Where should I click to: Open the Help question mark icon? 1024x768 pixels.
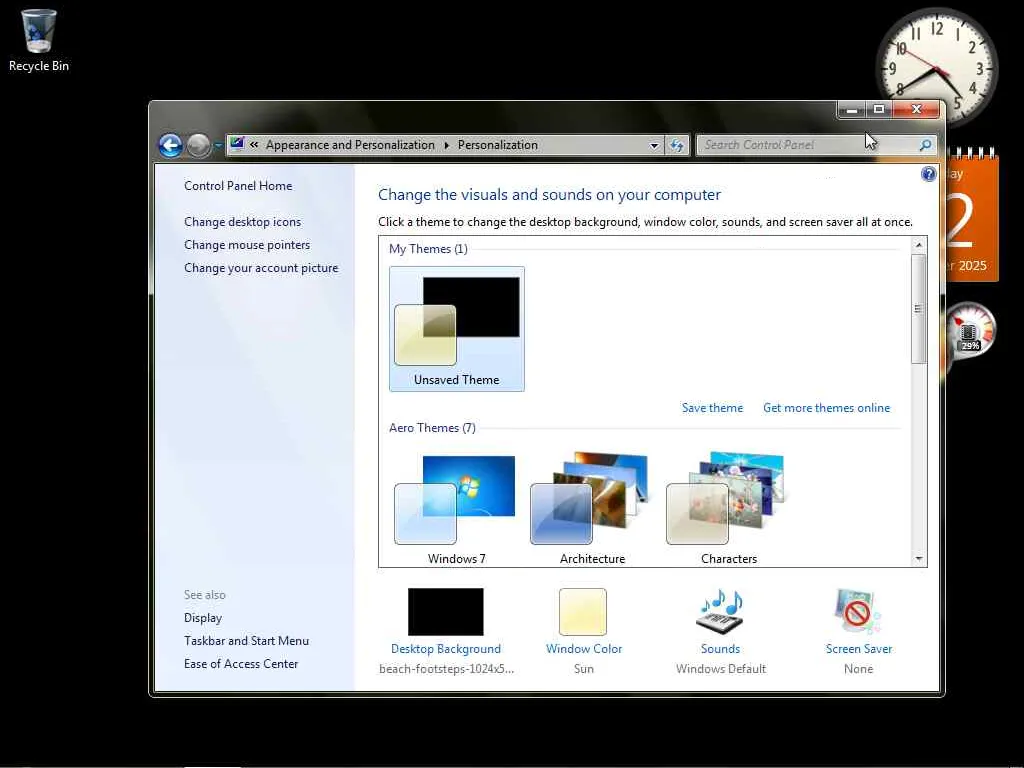[928, 174]
